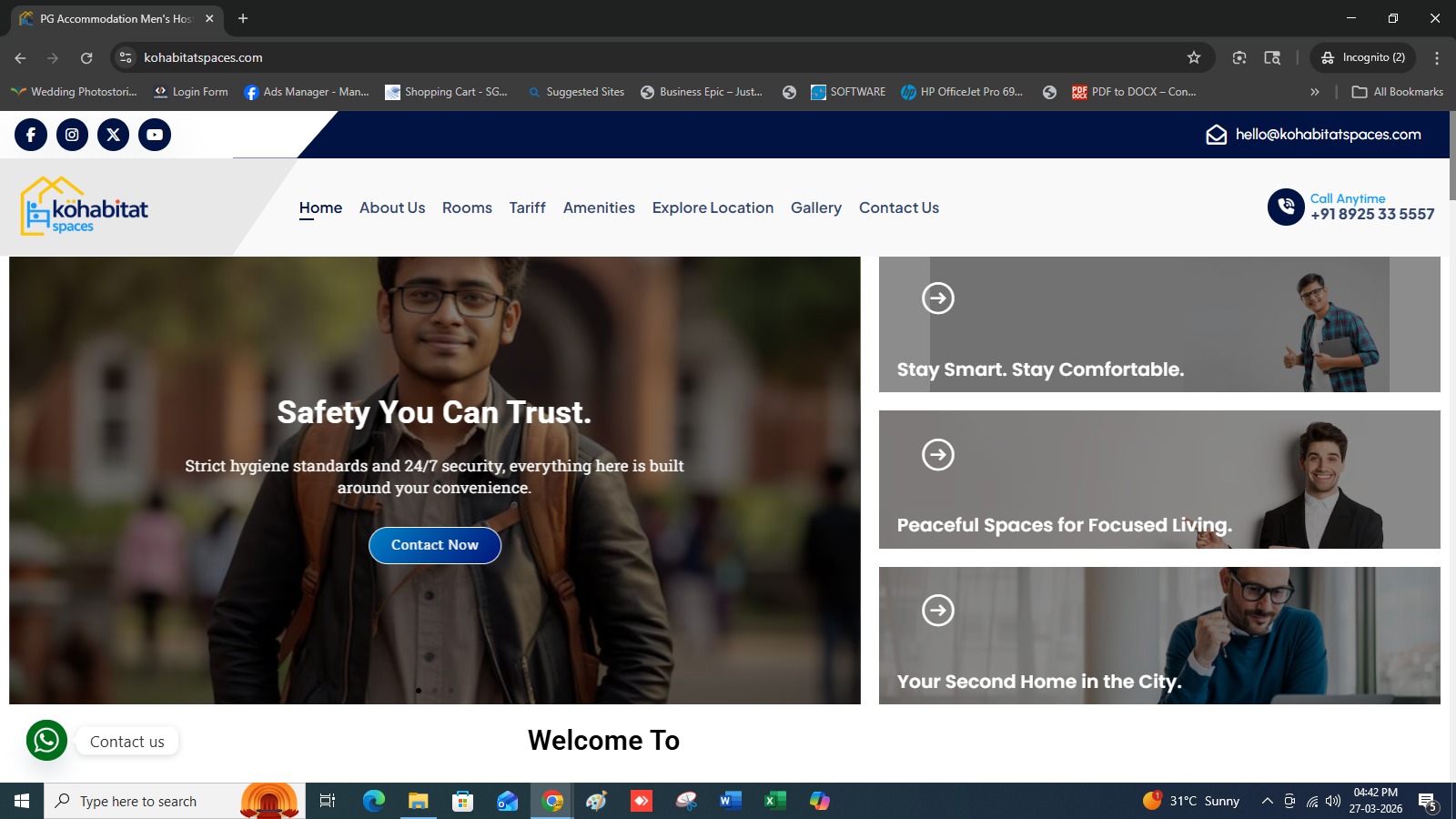Click arrow icon on Peaceful Spaces card

tap(938, 454)
